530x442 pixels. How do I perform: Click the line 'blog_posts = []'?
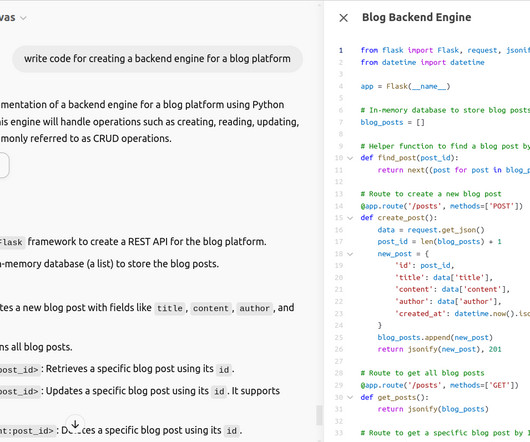point(392,122)
